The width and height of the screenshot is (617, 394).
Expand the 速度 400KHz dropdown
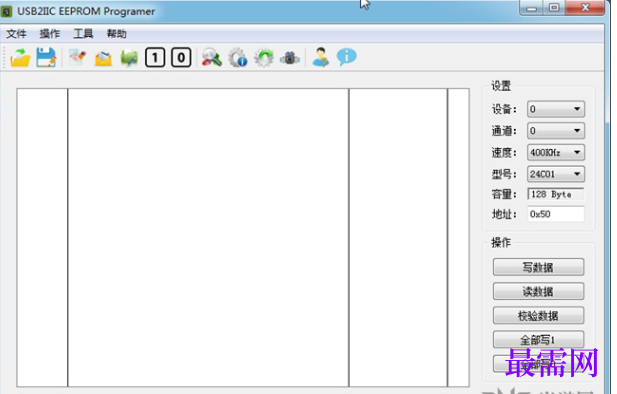point(556,152)
